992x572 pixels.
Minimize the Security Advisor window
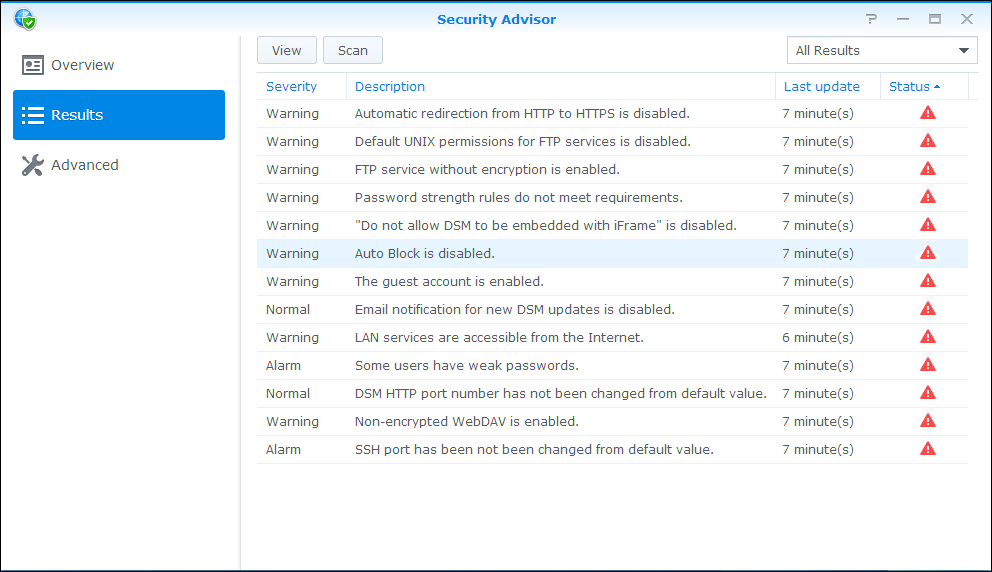pos(903,19)
